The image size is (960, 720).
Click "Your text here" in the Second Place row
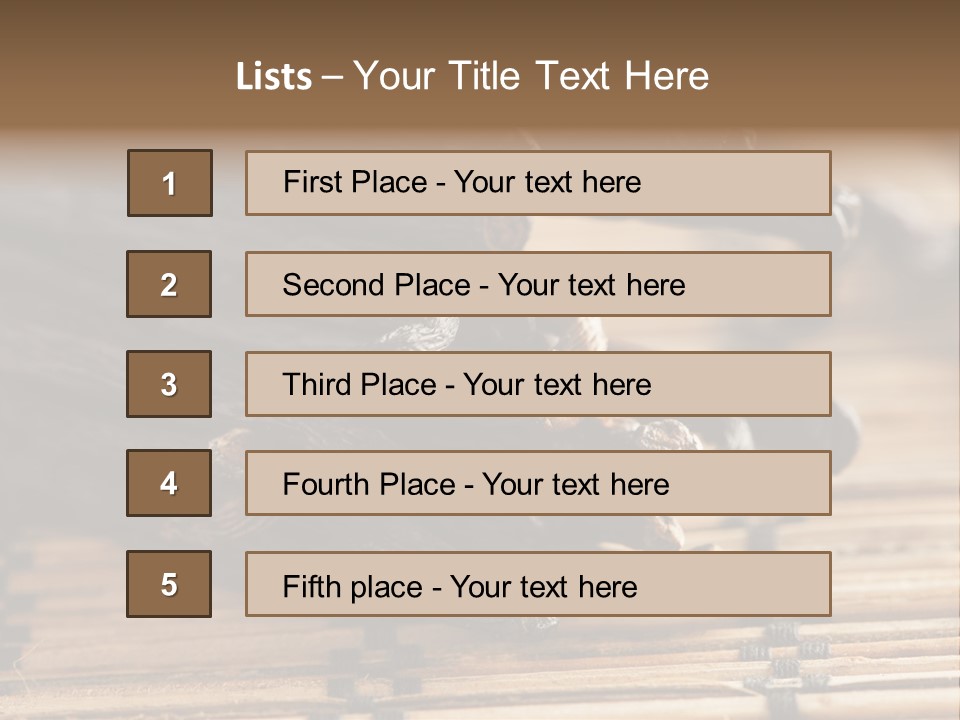click(x=591, y=285)
